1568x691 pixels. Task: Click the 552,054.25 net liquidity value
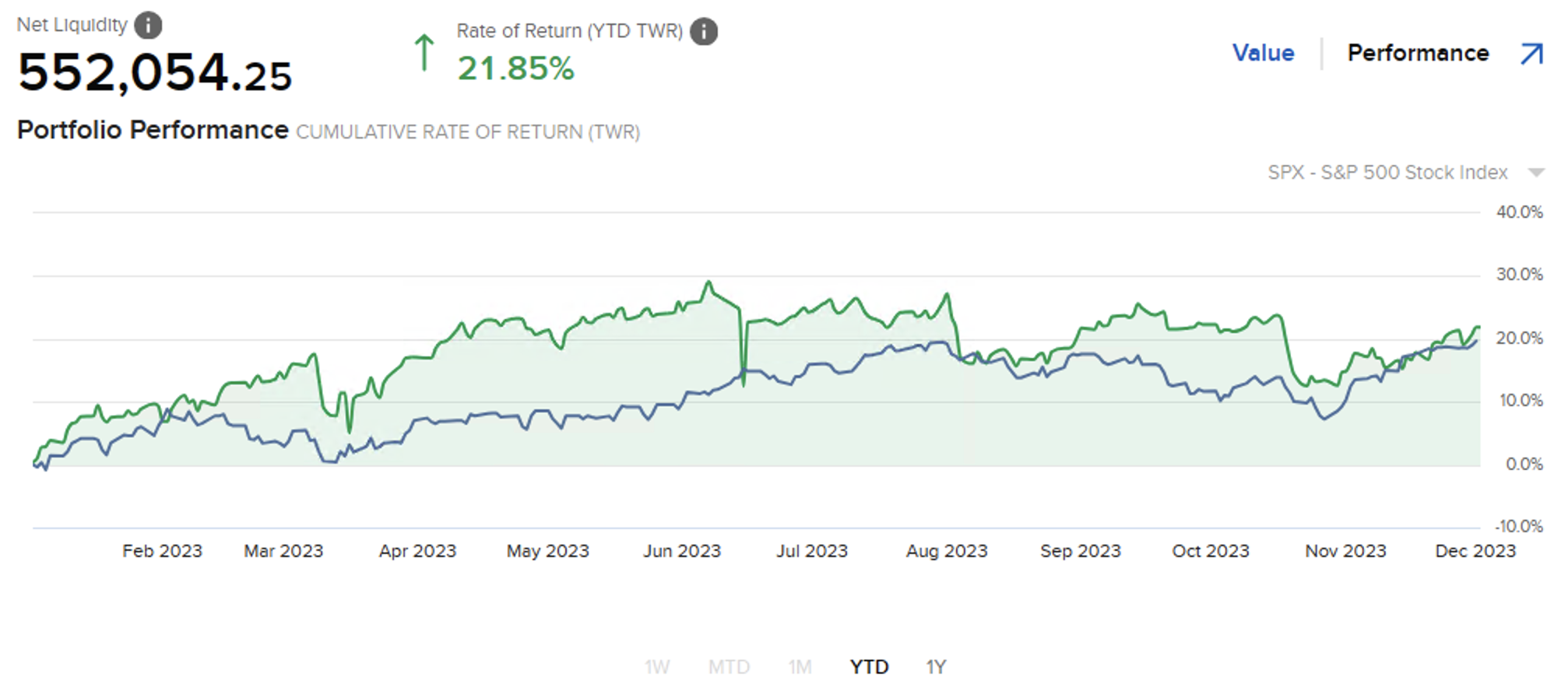155,73
